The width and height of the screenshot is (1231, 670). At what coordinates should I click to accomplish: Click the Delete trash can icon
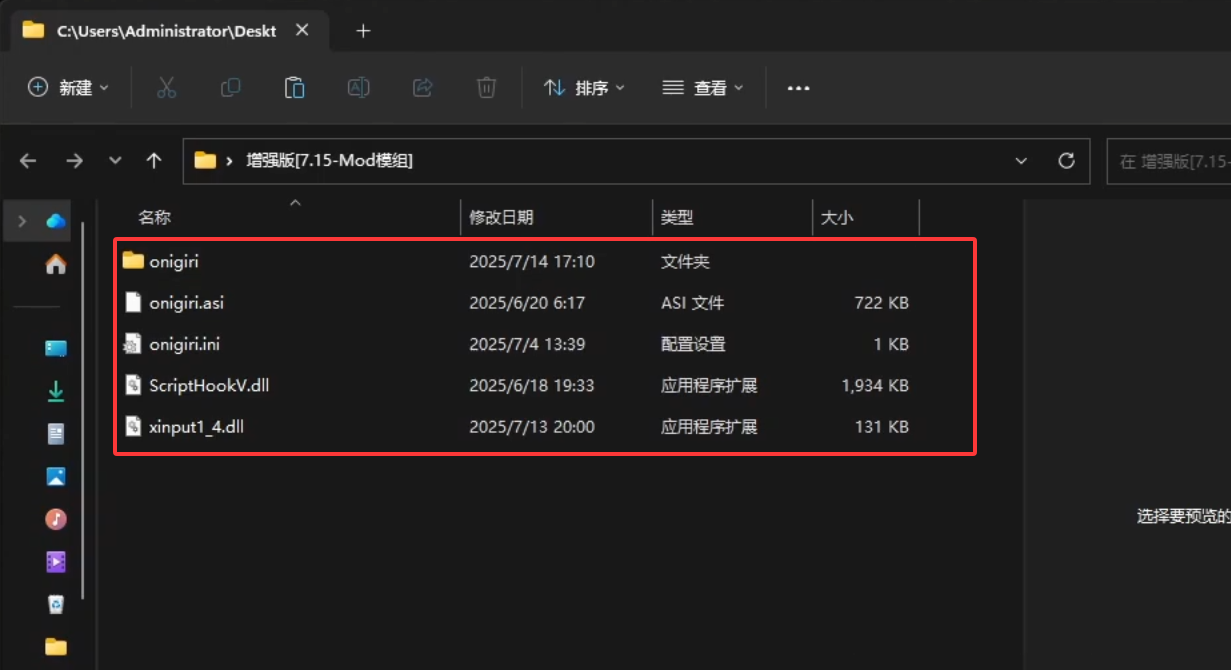click(x=486, y=88)
